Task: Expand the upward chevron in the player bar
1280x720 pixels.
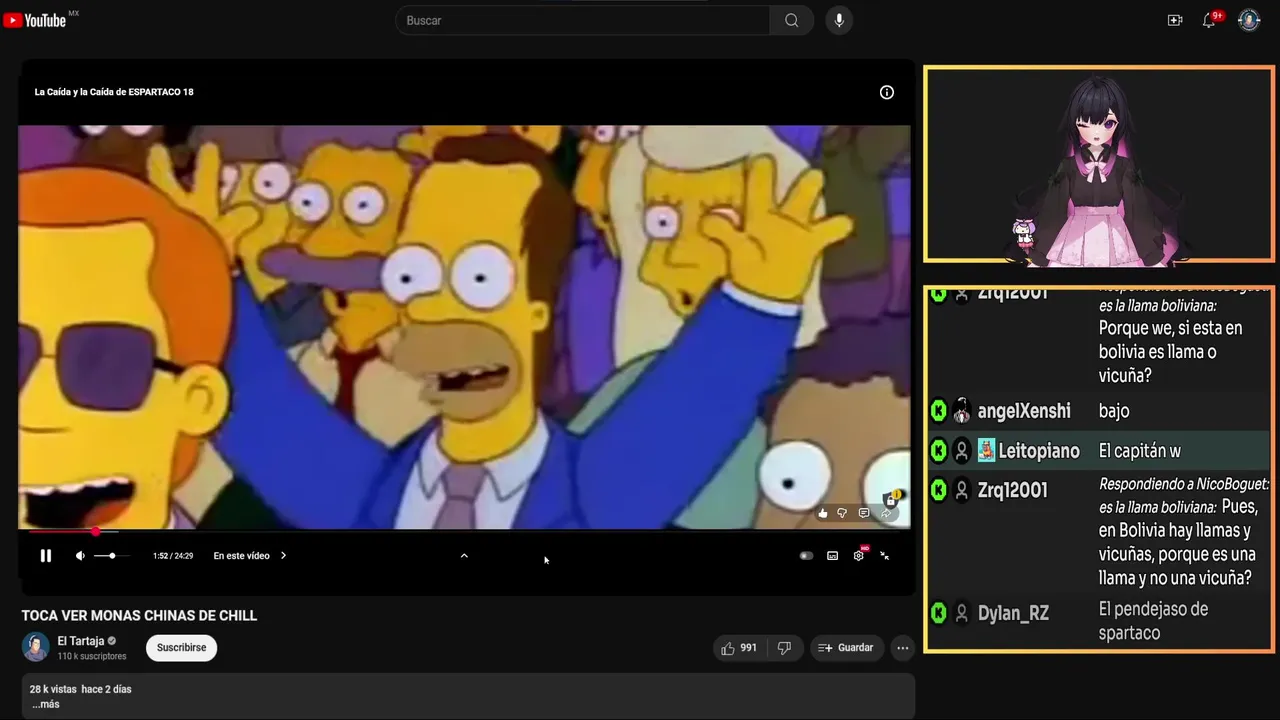Action: pyautogui.click(x=464, y=556)
